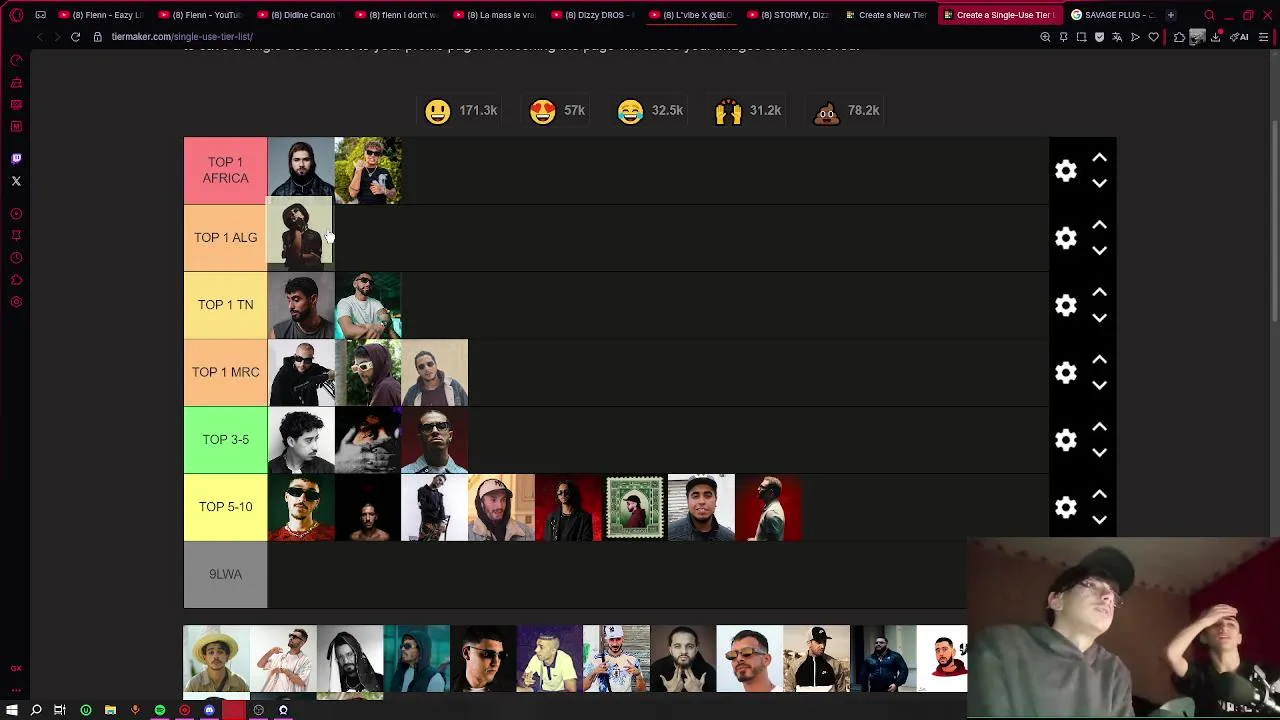
Task: Reload the page with refresh button
Action: coord(75,37)
